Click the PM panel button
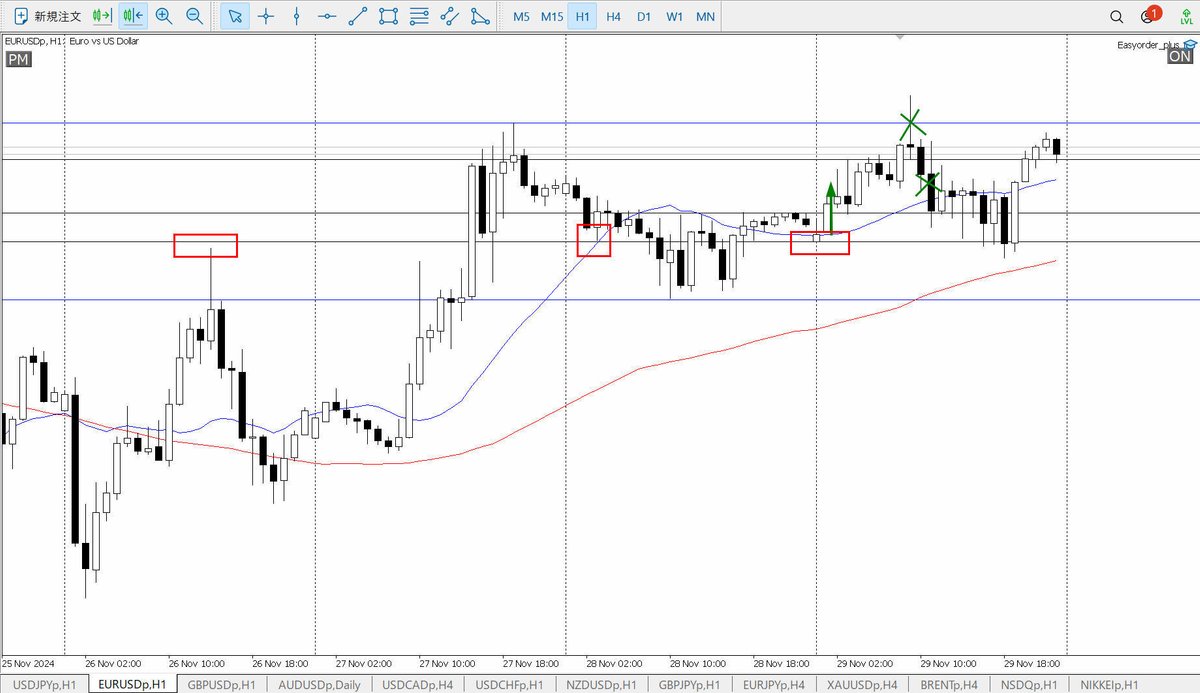Image resolution: width=1200 pixels, height=693 pixels. (18, 60)
